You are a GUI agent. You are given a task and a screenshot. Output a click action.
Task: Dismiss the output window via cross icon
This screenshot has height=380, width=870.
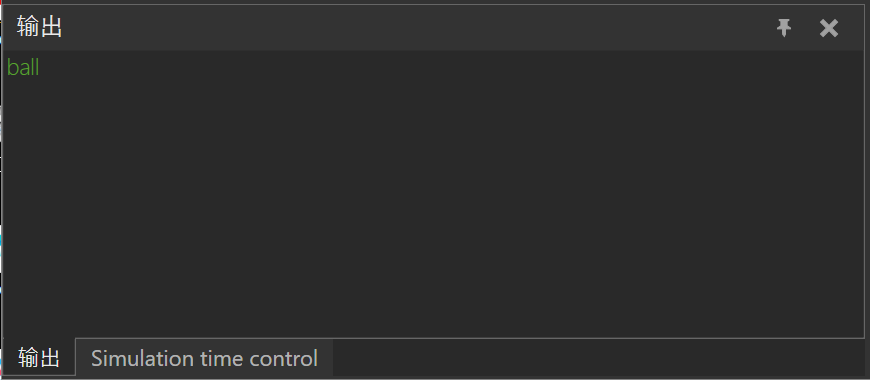tap(828, 28)
